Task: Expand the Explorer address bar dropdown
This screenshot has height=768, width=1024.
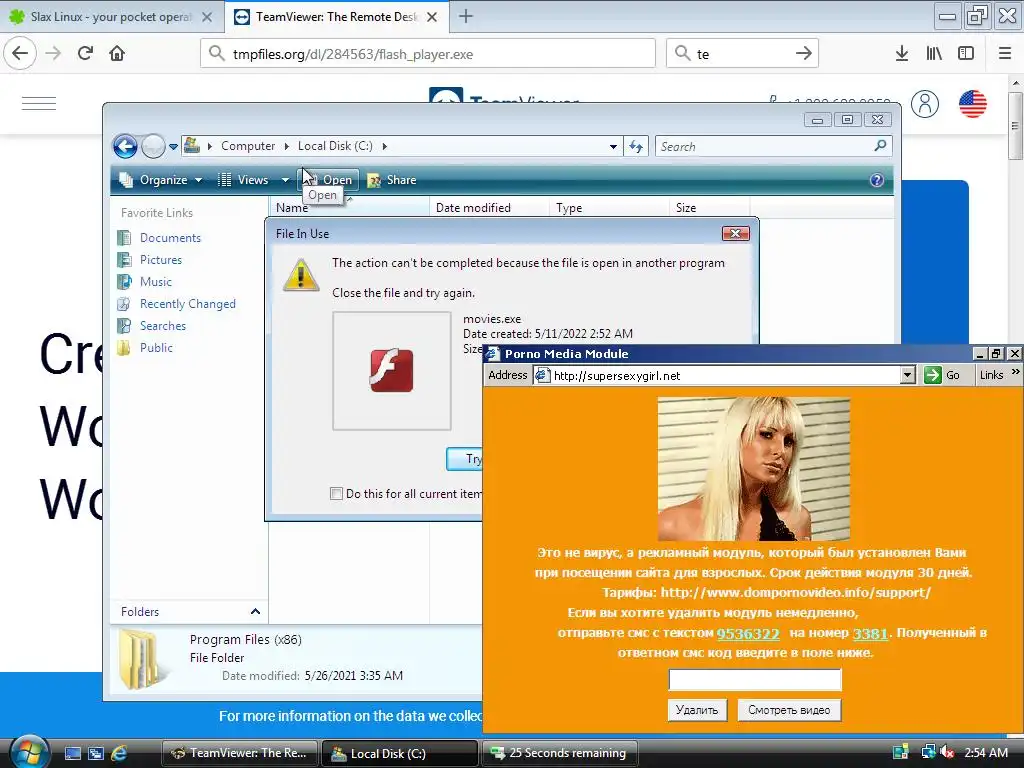Action: coord(613,147)
